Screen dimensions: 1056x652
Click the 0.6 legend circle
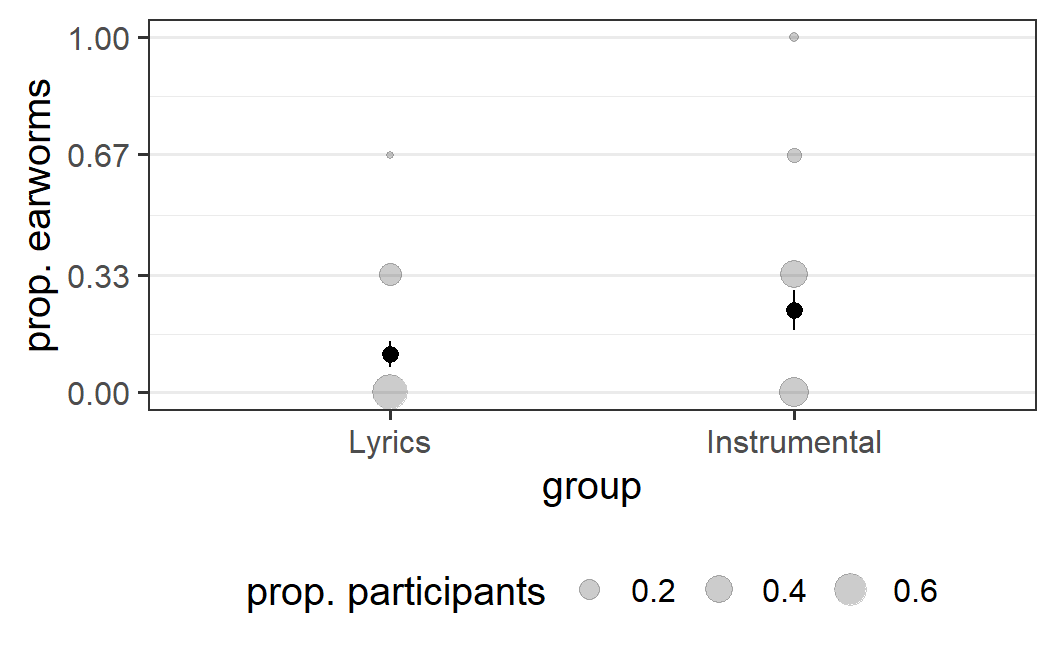851,590
